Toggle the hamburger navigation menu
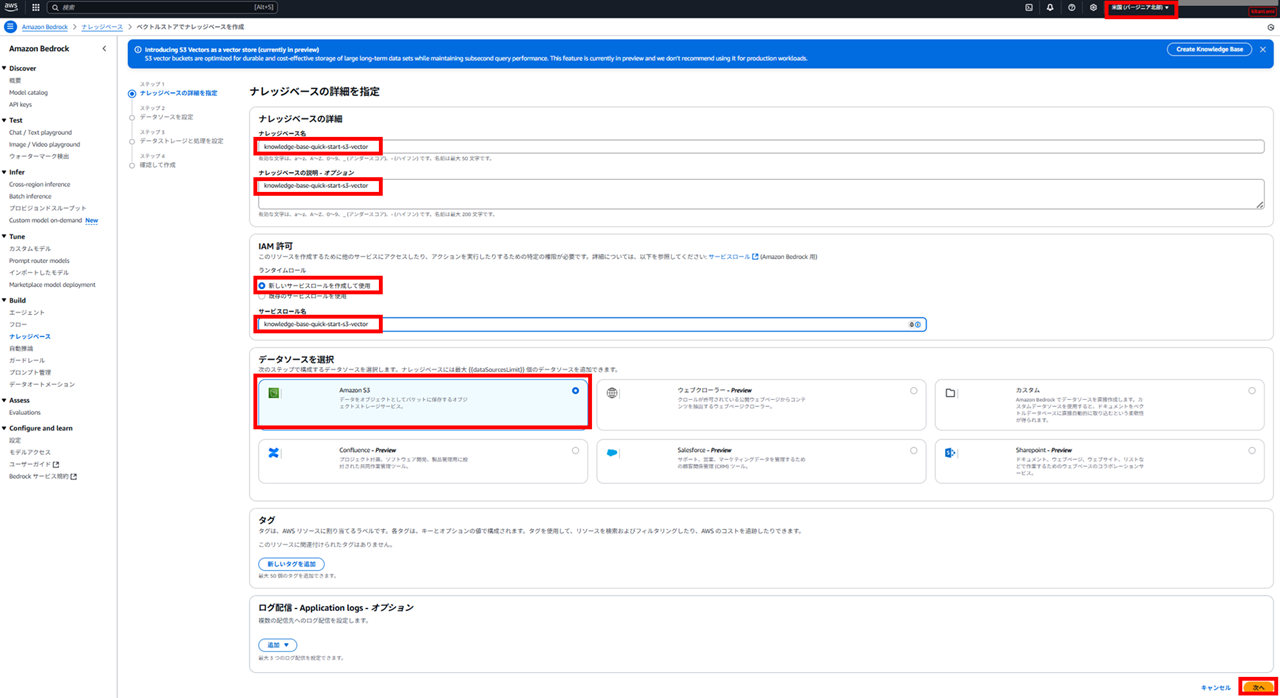The height and width of the screenshot is (698, 1280). point(10,27)
